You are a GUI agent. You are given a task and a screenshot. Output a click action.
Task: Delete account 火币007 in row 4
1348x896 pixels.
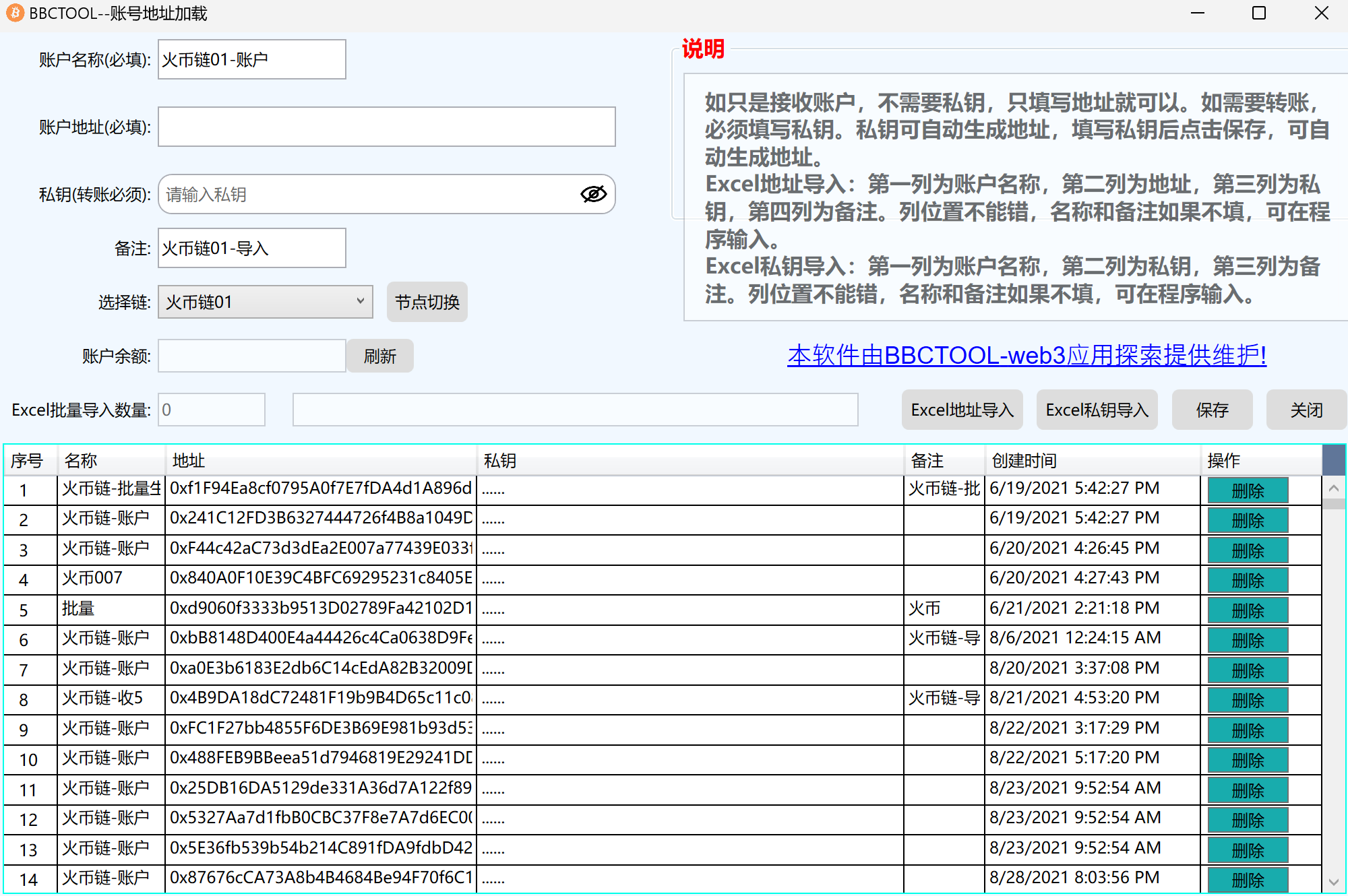pos(1248,580)
